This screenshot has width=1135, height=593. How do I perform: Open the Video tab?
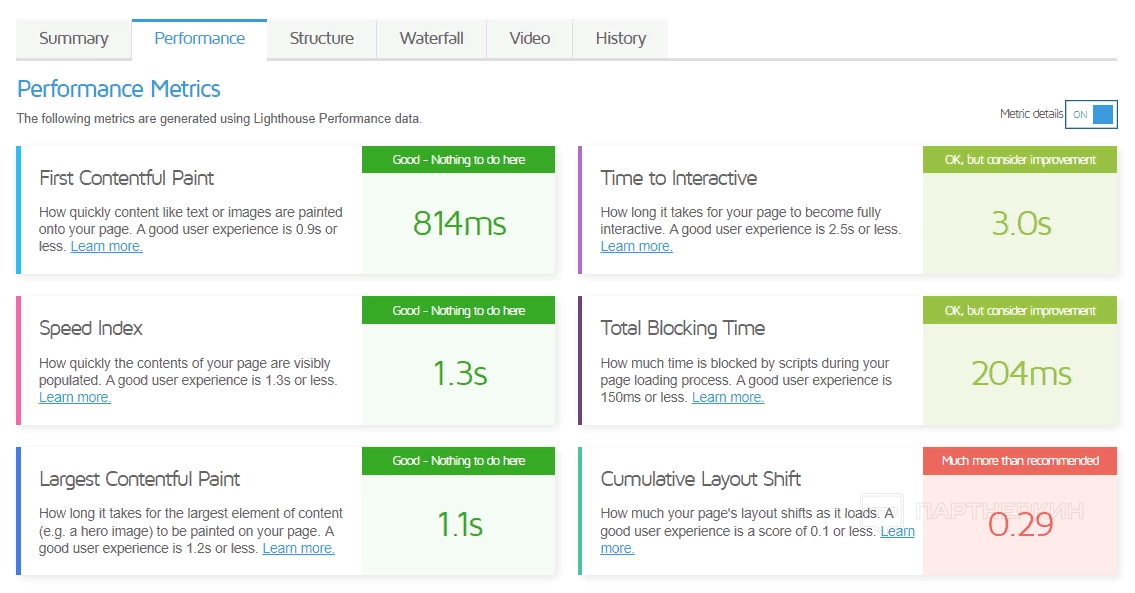[529, 39]
